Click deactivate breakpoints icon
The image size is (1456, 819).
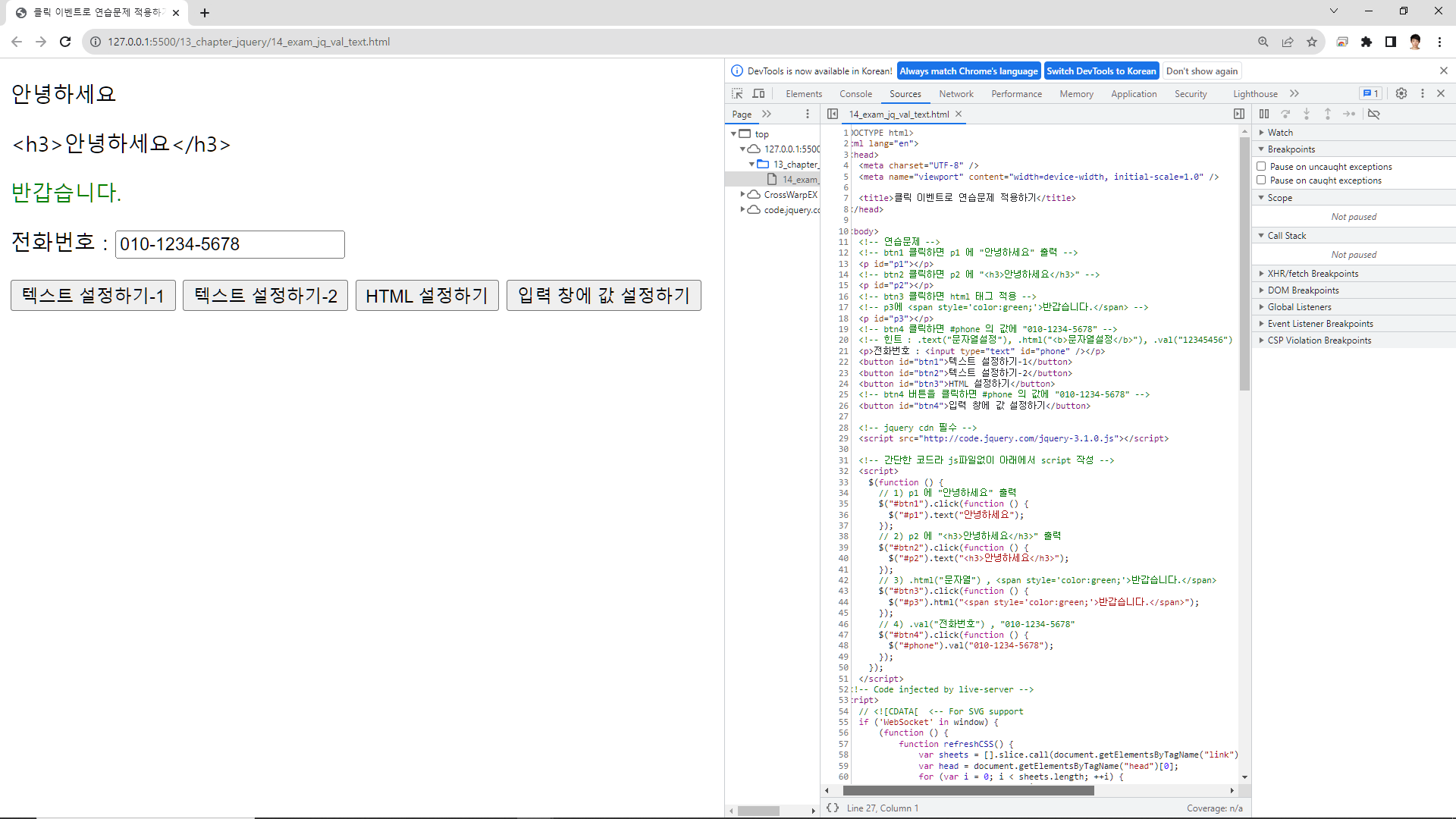click(x=1373, y=114)
